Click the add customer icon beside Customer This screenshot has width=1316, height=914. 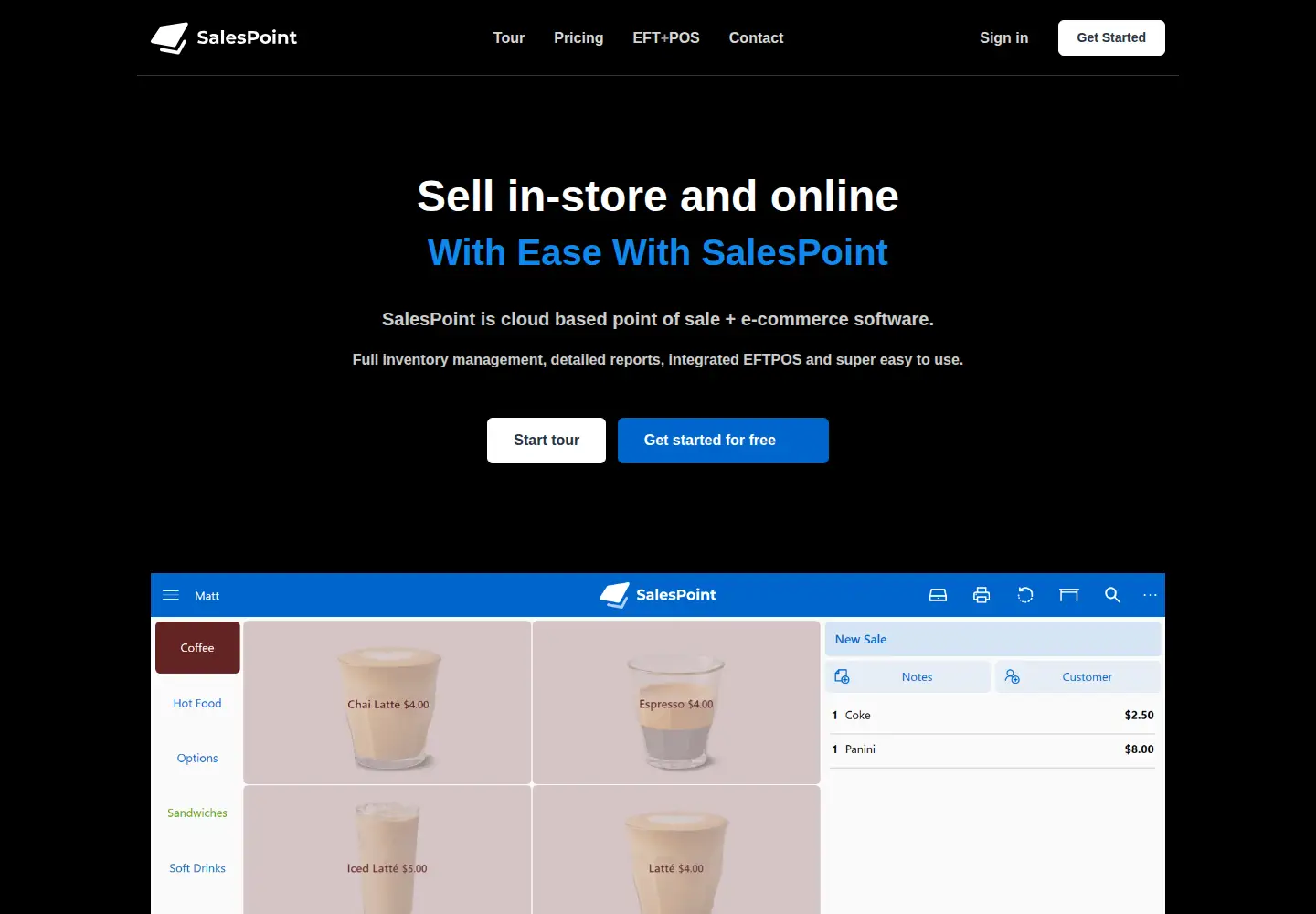1012,676
